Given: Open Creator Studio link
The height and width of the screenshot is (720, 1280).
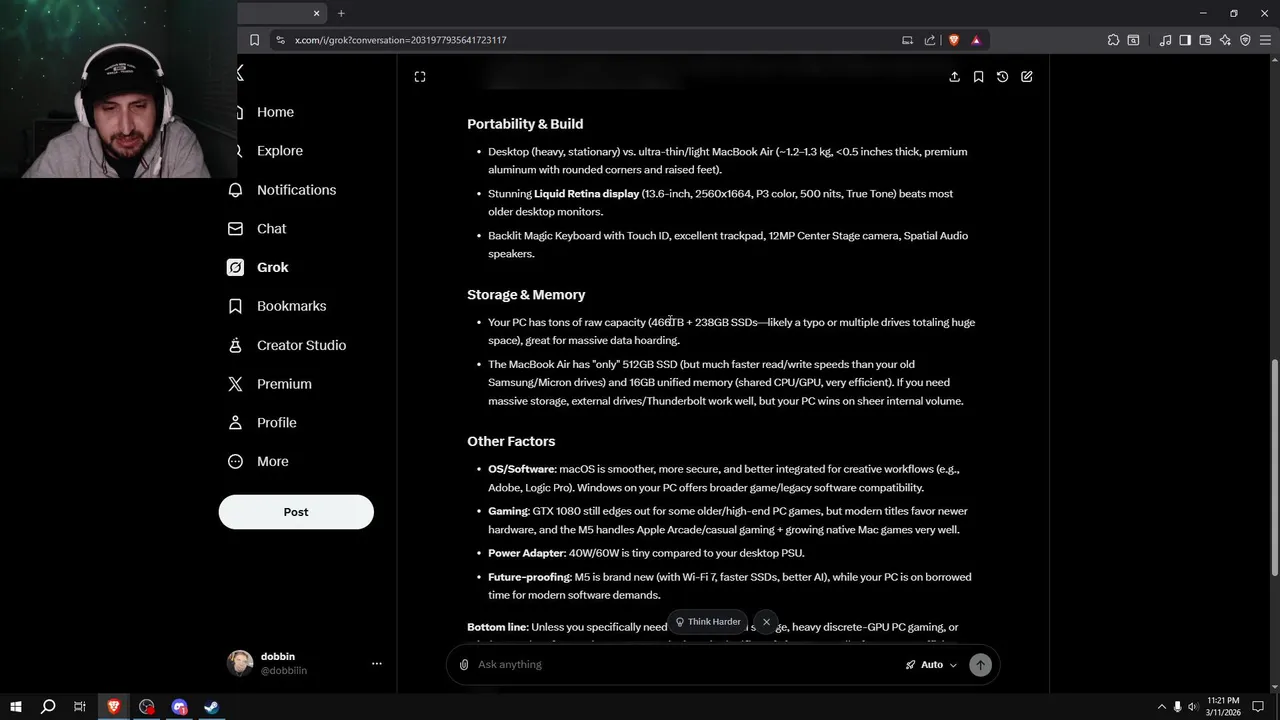Looking at the screenshot, I should click(x=301, y=345).
